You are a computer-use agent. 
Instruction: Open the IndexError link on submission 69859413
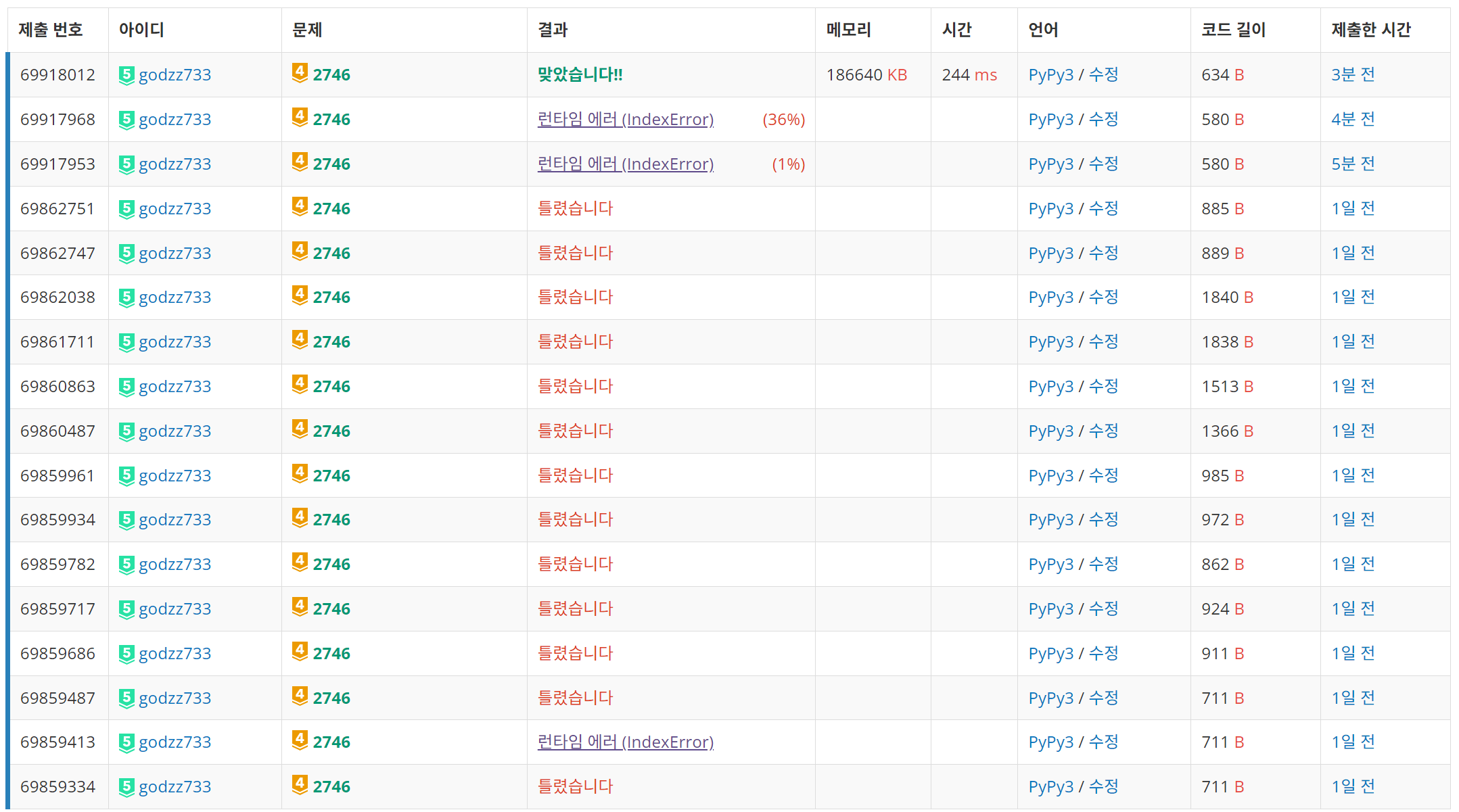625,742
